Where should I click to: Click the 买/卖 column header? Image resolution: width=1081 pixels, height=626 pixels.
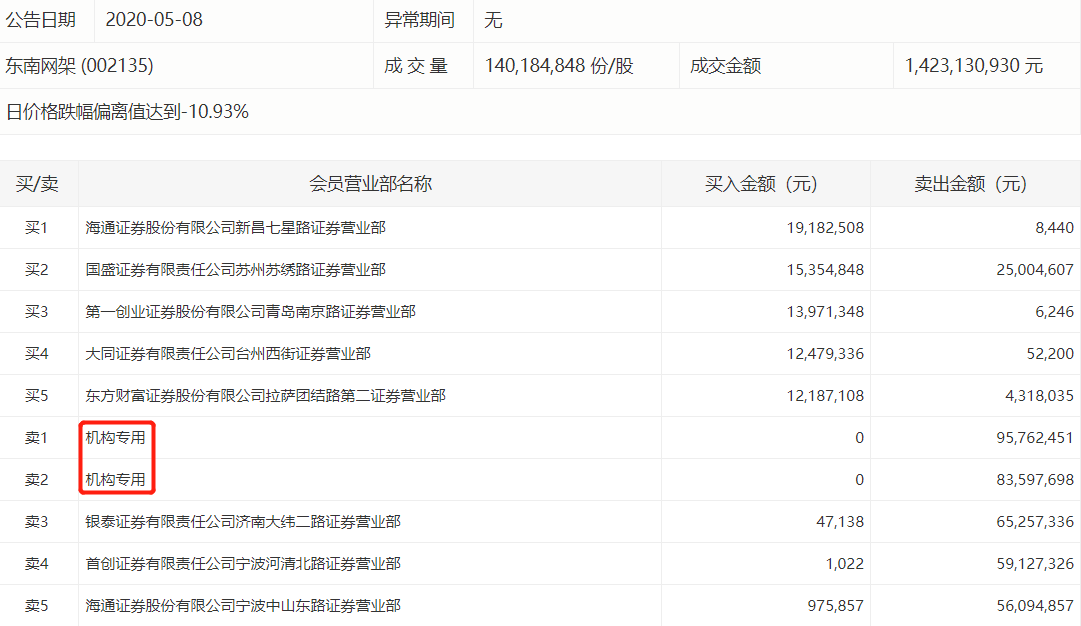[x=37, y=184]
